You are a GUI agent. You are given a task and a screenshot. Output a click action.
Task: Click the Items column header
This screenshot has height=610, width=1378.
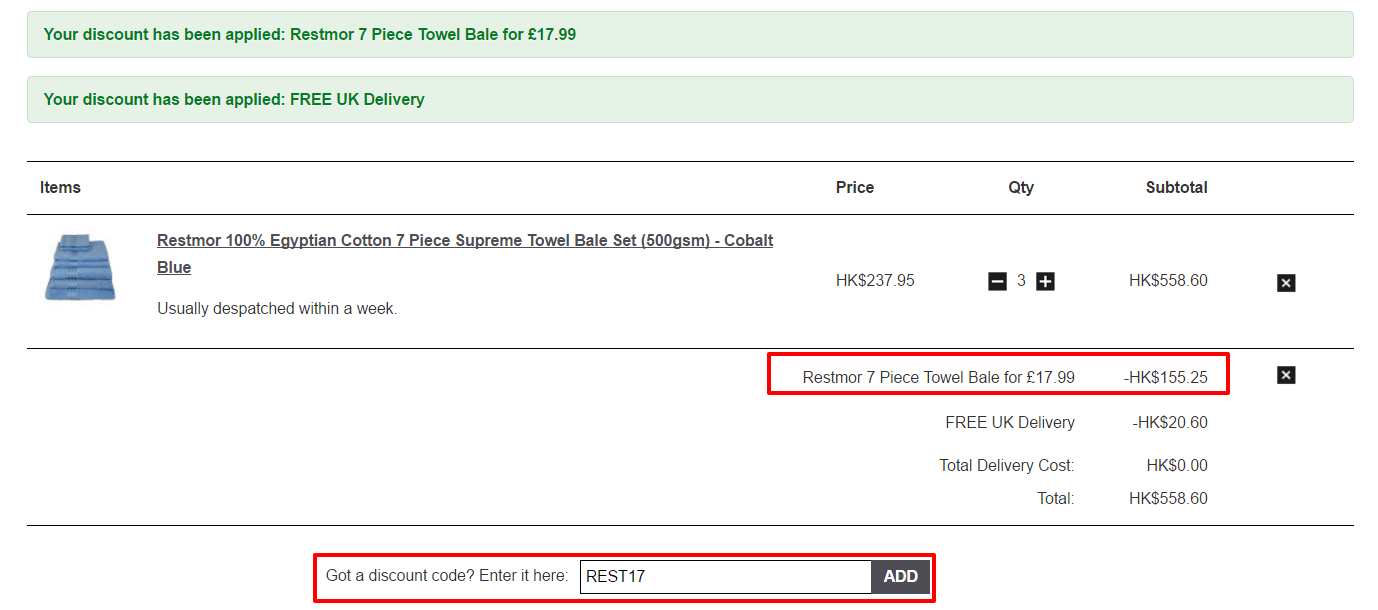click(60, 188)
